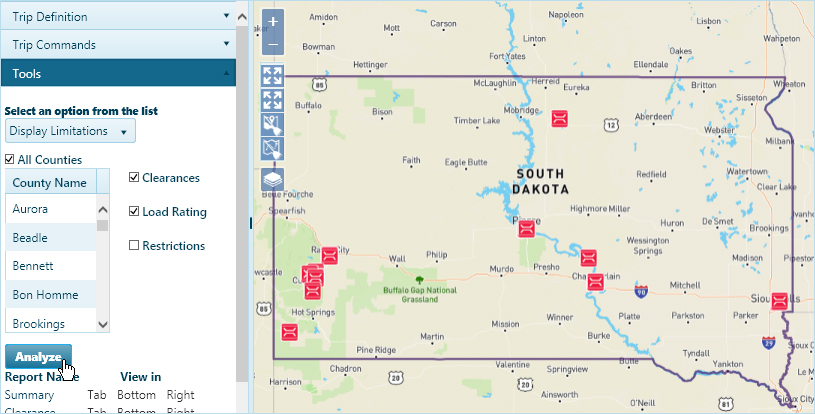Enable the Restrictions checkbox
The image size is (815, 414).
134,246
